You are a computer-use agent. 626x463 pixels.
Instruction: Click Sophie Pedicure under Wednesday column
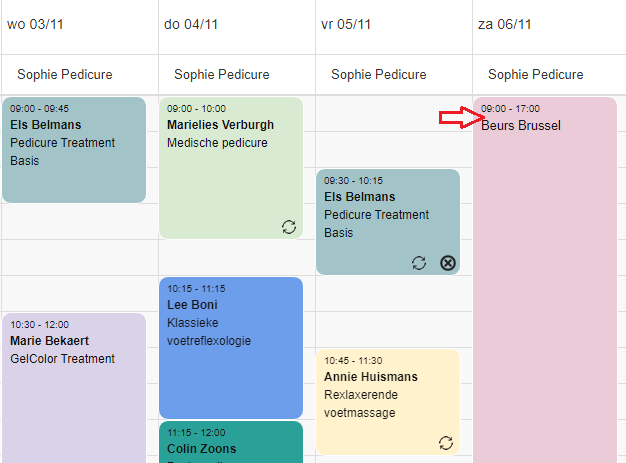(x=65, y=75)
